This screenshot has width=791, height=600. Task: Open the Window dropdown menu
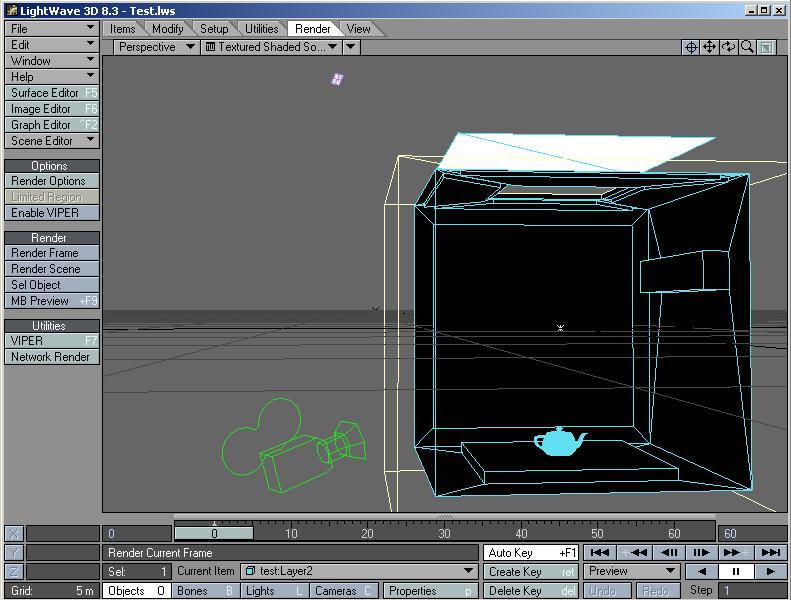[52, 61]
